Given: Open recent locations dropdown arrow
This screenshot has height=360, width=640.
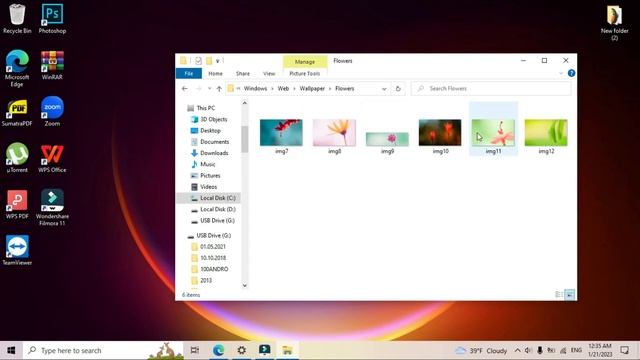Looking at the screenshot, I should pyautogui.click(x=209, y=89).
